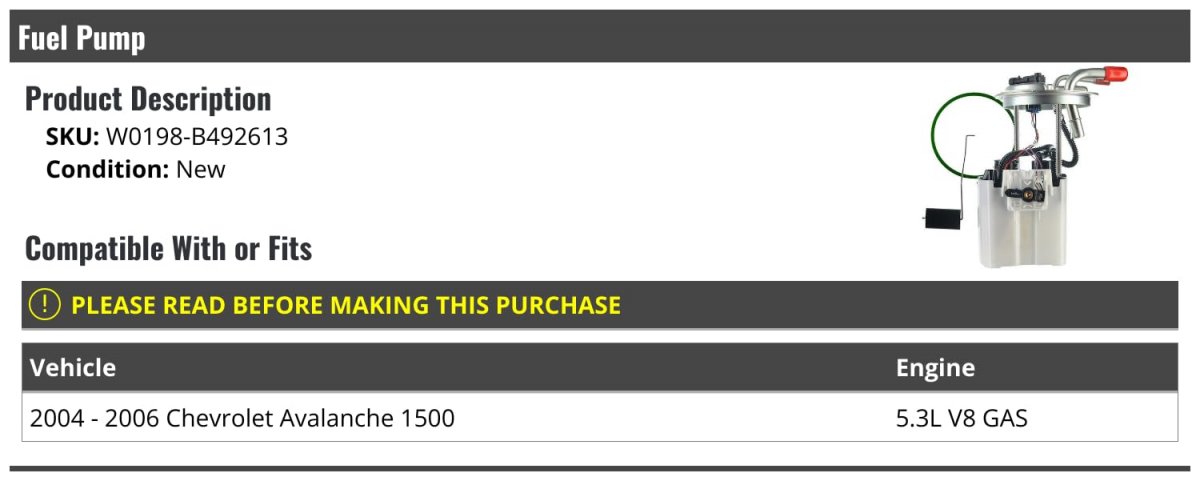The height and width of the screenshot is (481, 1200).
Task: Click the white pump reservoir in the image
Action: point(1022,235)
